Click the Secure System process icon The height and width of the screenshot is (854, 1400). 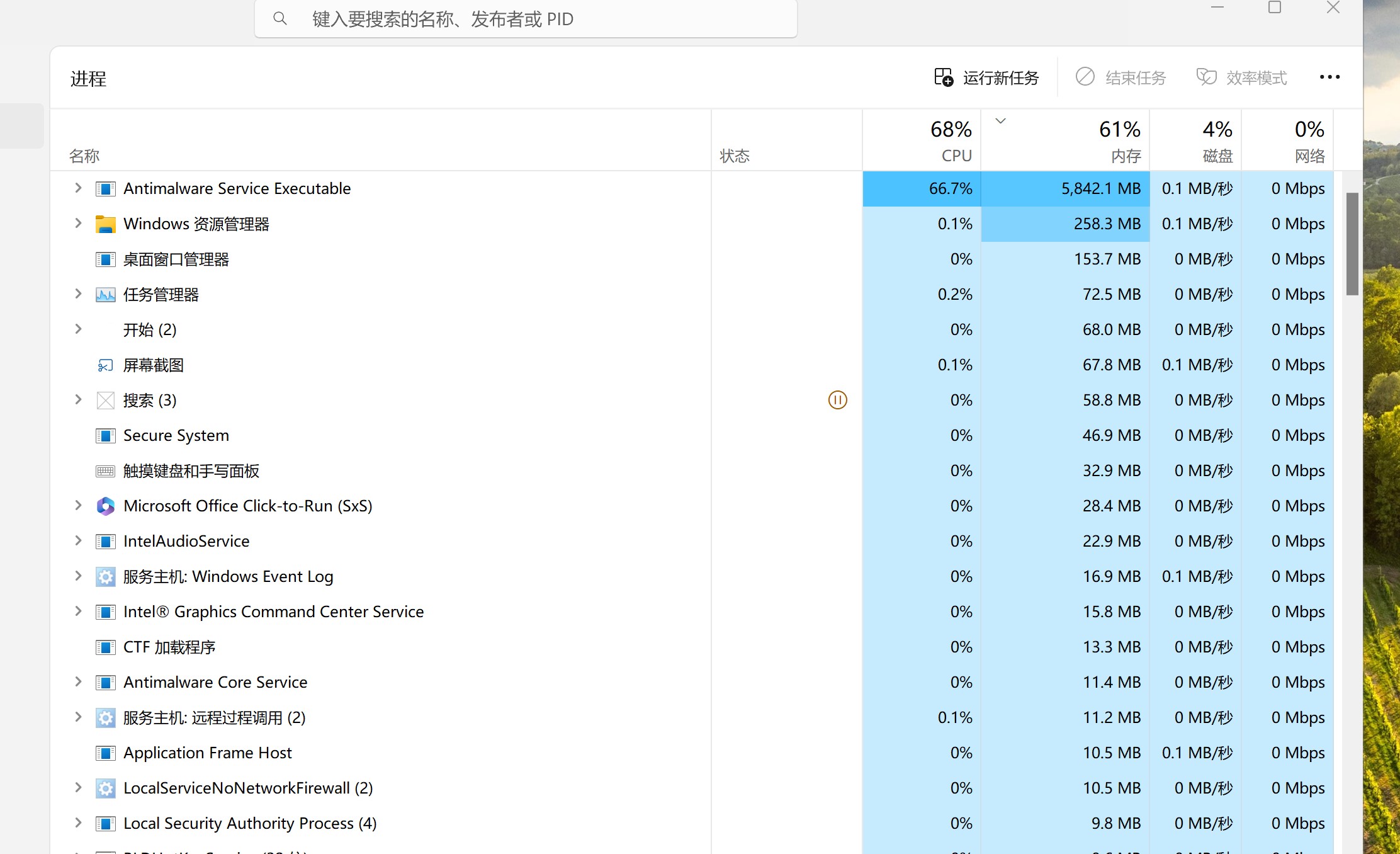click(105, 436)
